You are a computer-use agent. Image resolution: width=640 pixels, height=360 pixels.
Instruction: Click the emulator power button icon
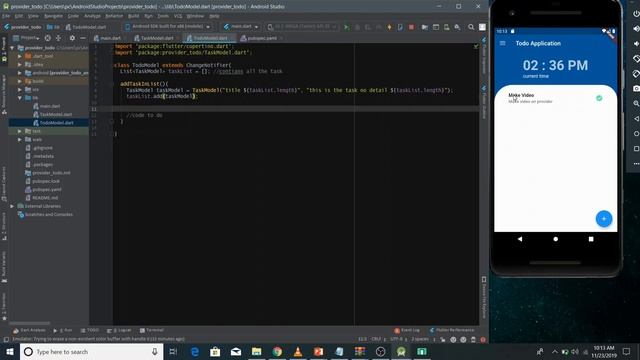[636, 13]
